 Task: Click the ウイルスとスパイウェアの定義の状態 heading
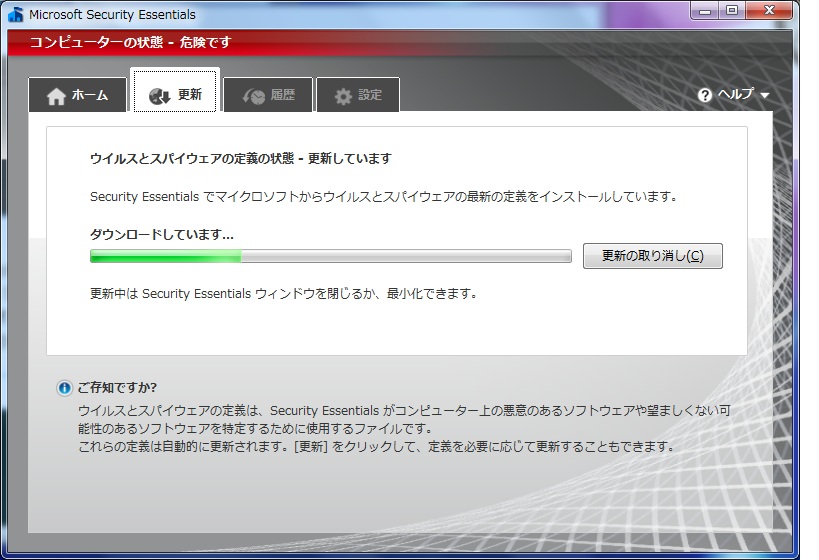coord(241,158)
